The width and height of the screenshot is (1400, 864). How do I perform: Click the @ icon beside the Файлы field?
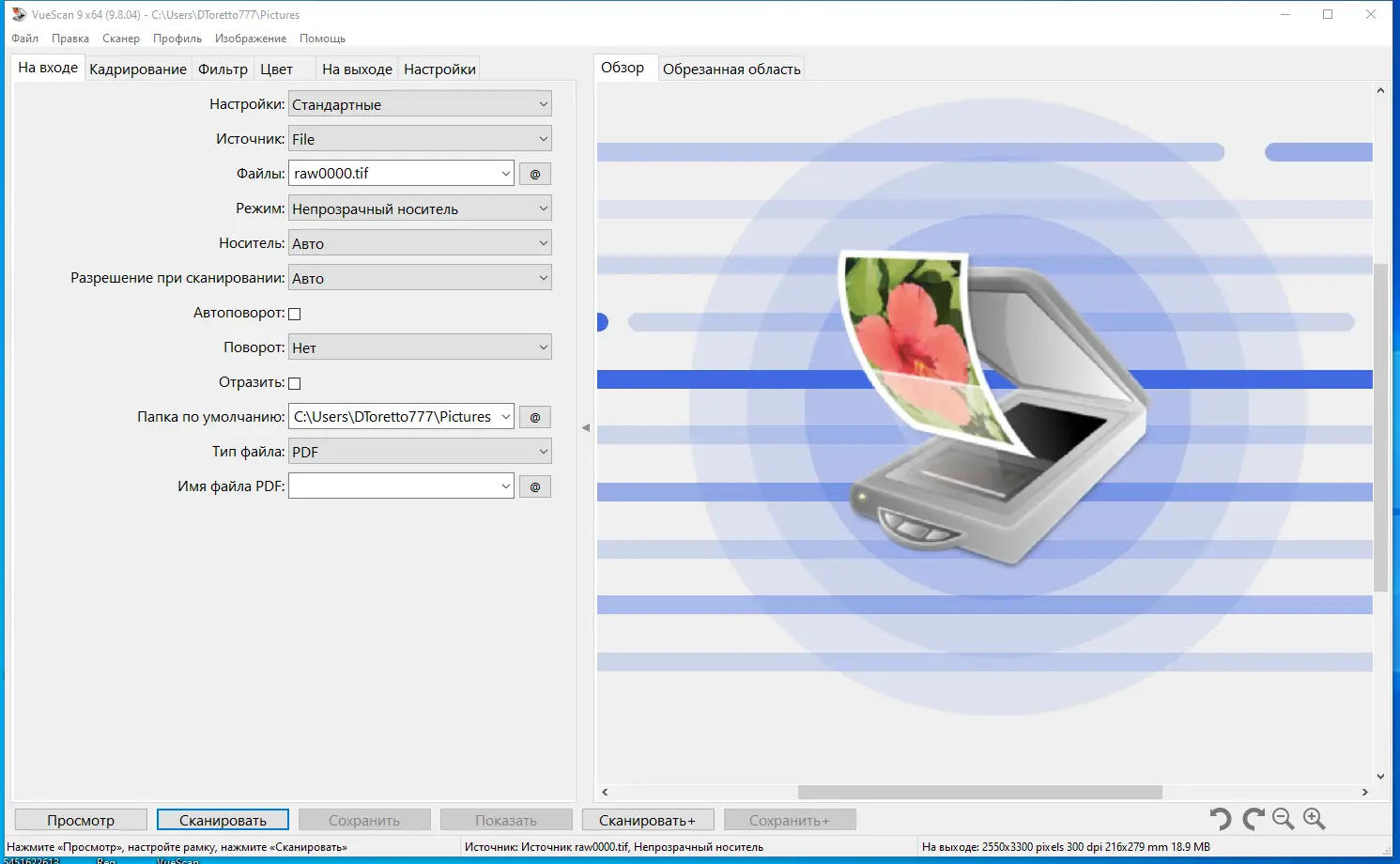534,173
